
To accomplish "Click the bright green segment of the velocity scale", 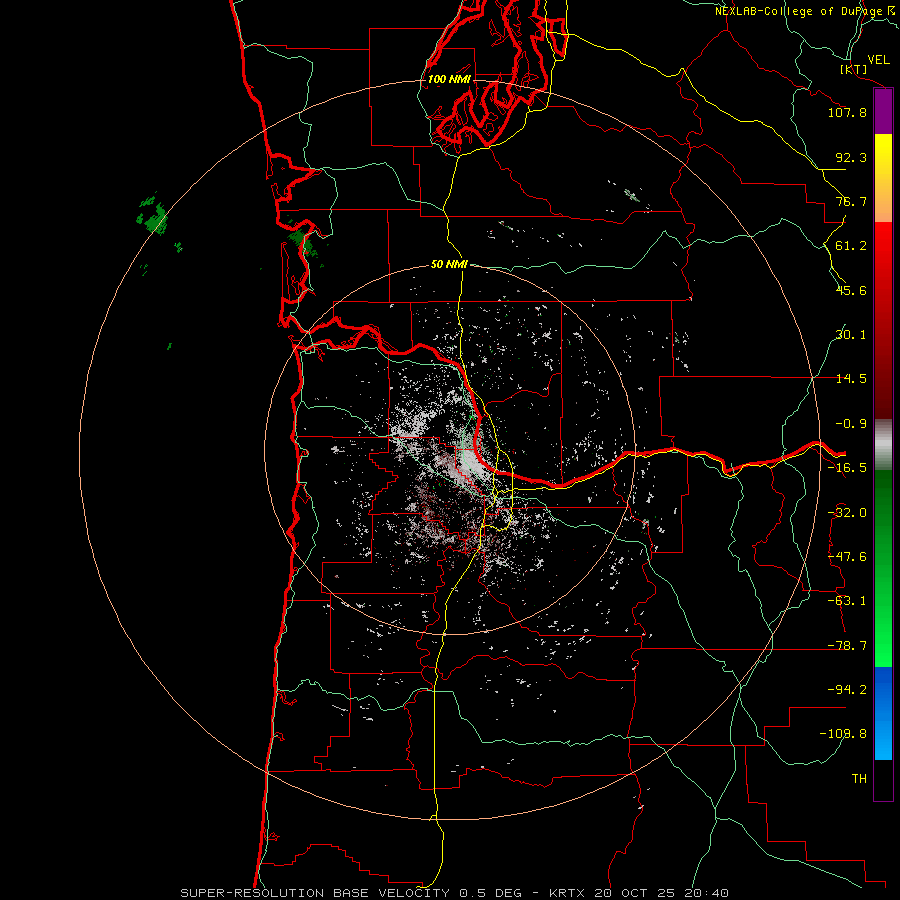I will coord(883,568).
